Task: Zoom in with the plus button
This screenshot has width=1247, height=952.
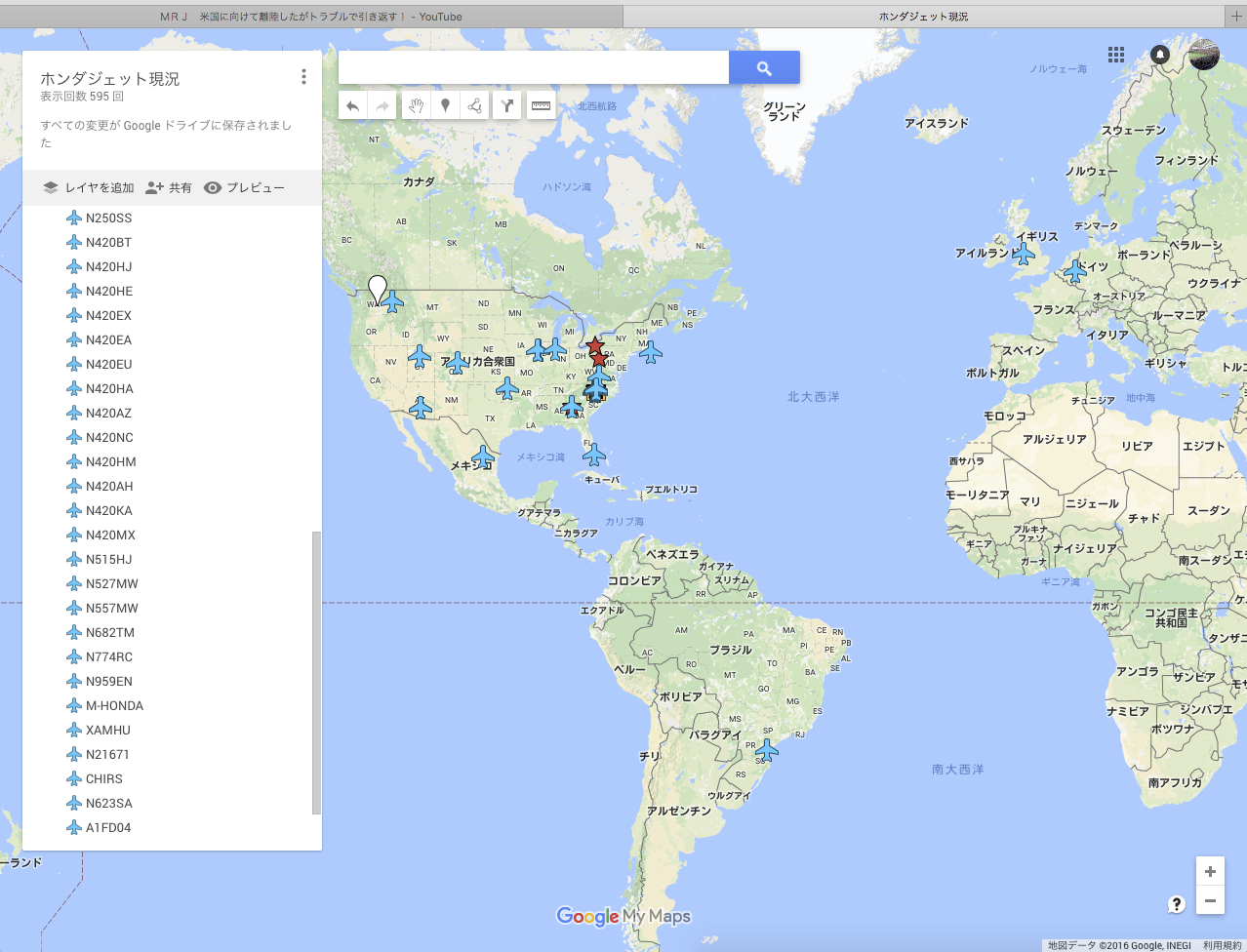Action: pyautogui.click(x=1210, y=871)
